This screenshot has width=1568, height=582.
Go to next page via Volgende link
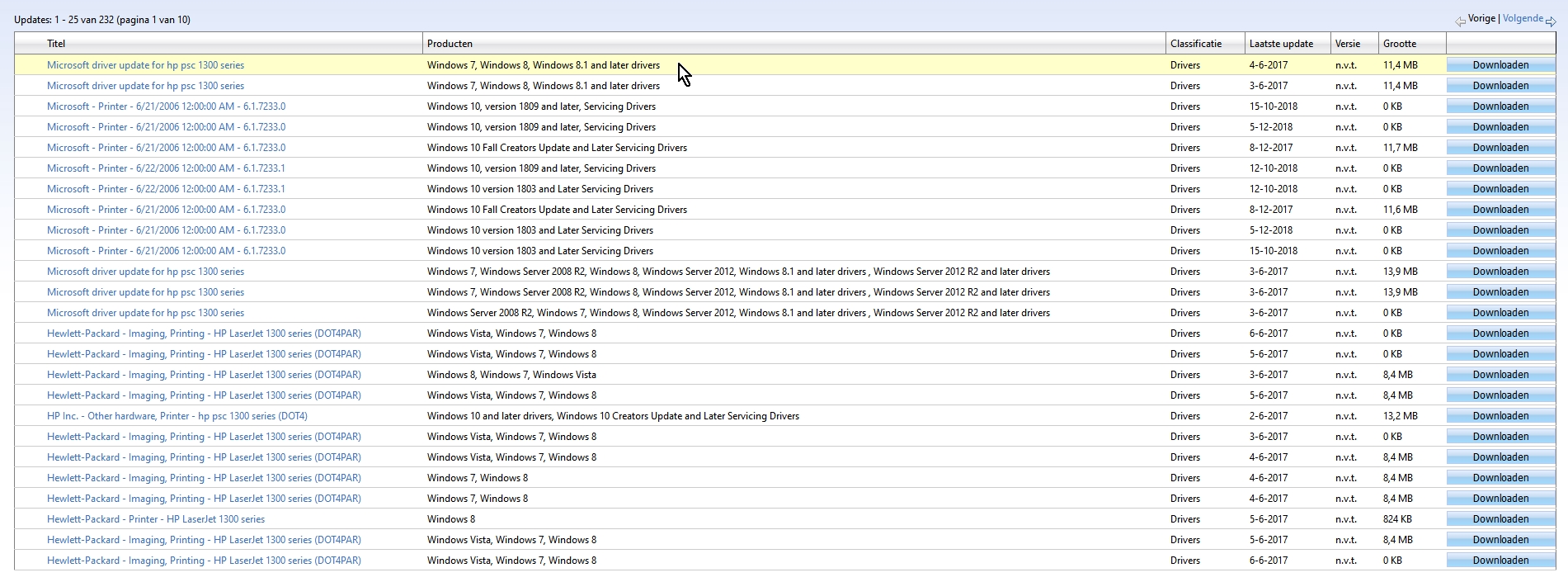point(1522,18)
